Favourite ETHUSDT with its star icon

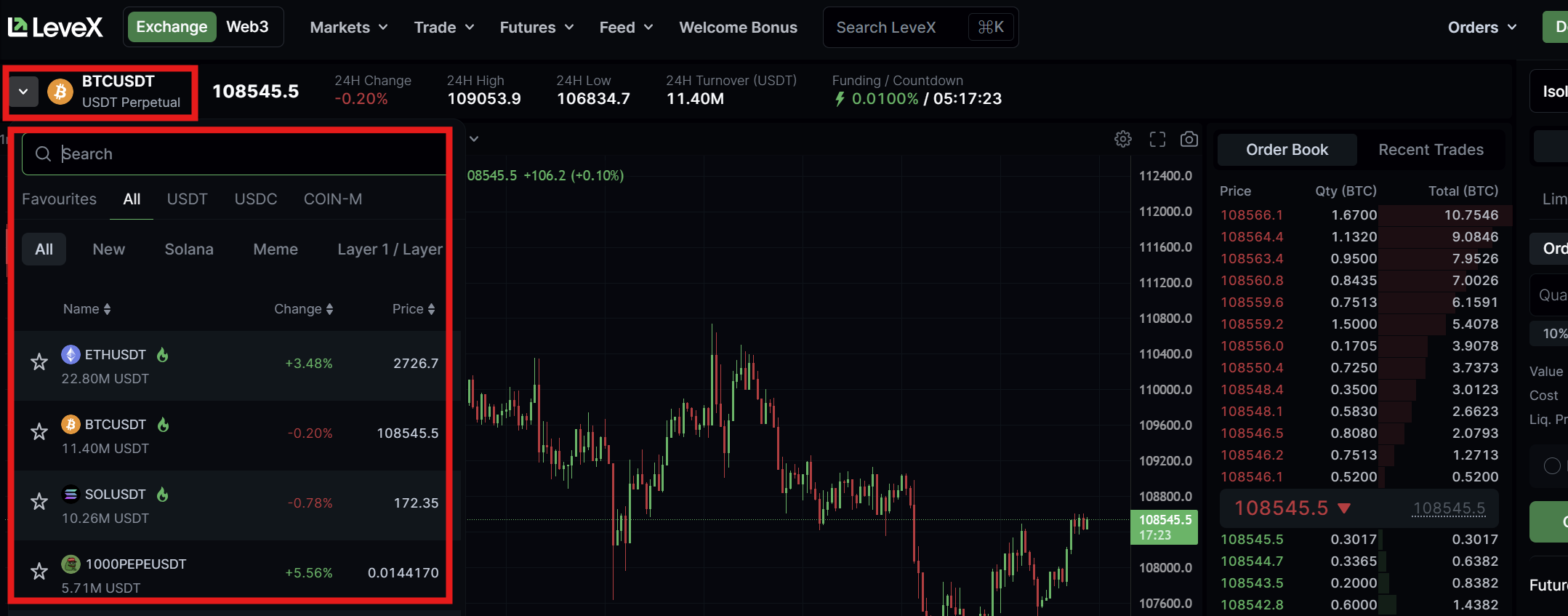click(x=39, y=361)
